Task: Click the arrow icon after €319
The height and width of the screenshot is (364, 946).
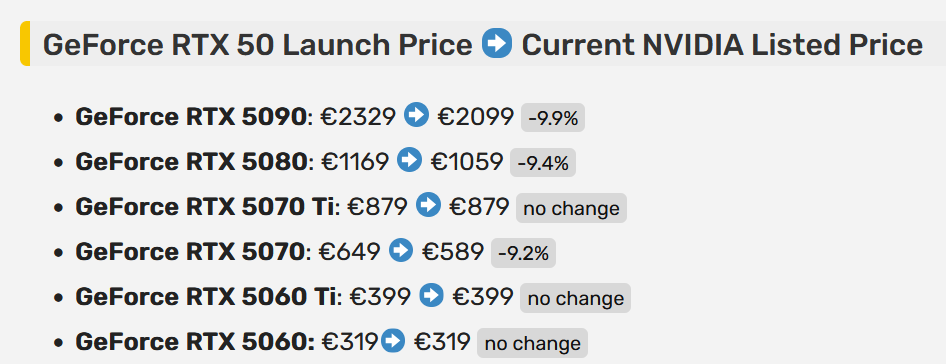Action: 393,340
